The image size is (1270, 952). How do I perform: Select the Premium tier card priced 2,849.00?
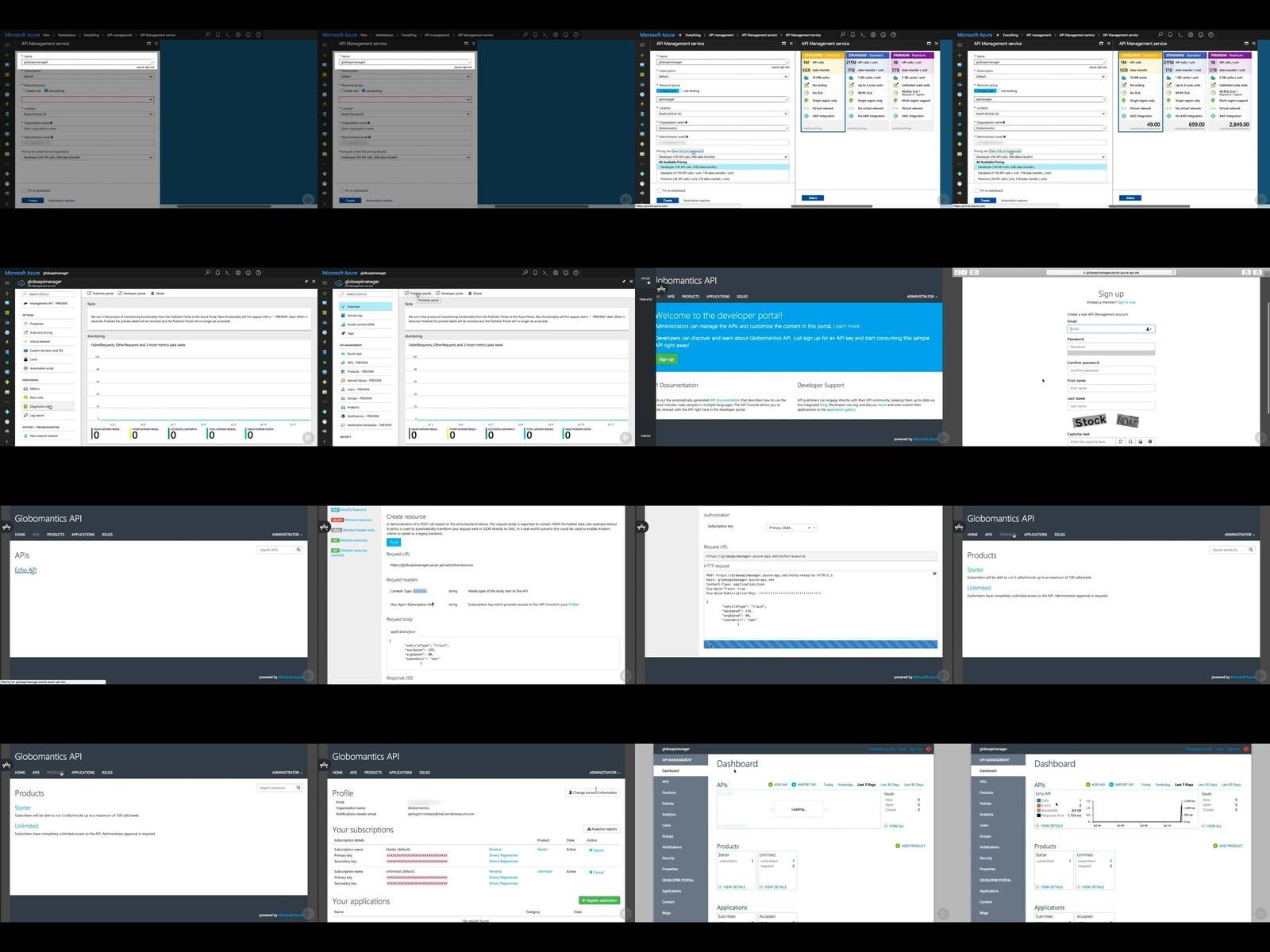coord(1230,91)
